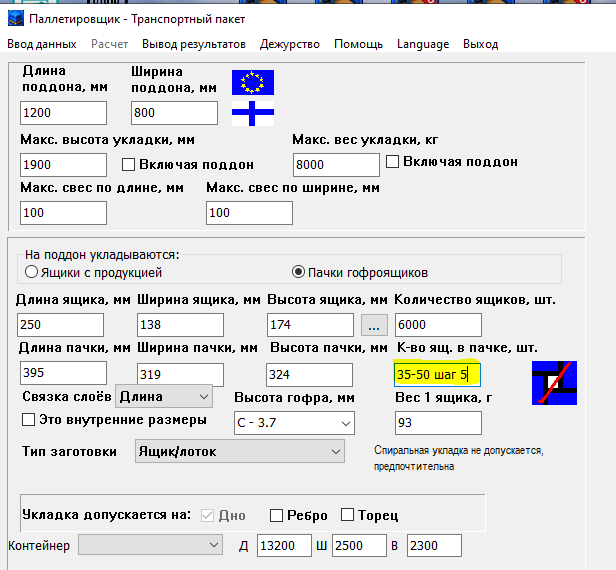The width and height of the screenshot is (616, 570).
Task: Edit the length overhang field
Action: tap(63, 213)
